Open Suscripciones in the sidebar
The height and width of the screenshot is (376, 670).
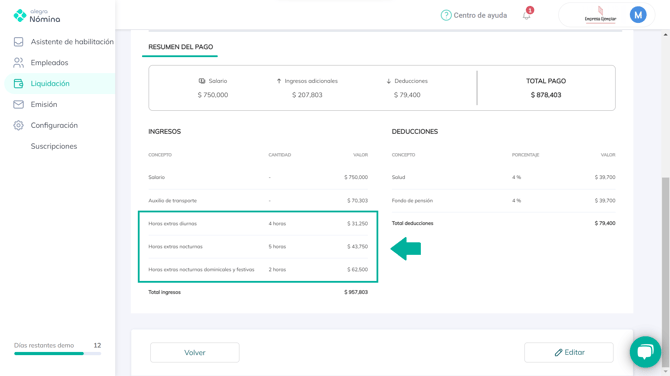[x=54, y=146]
